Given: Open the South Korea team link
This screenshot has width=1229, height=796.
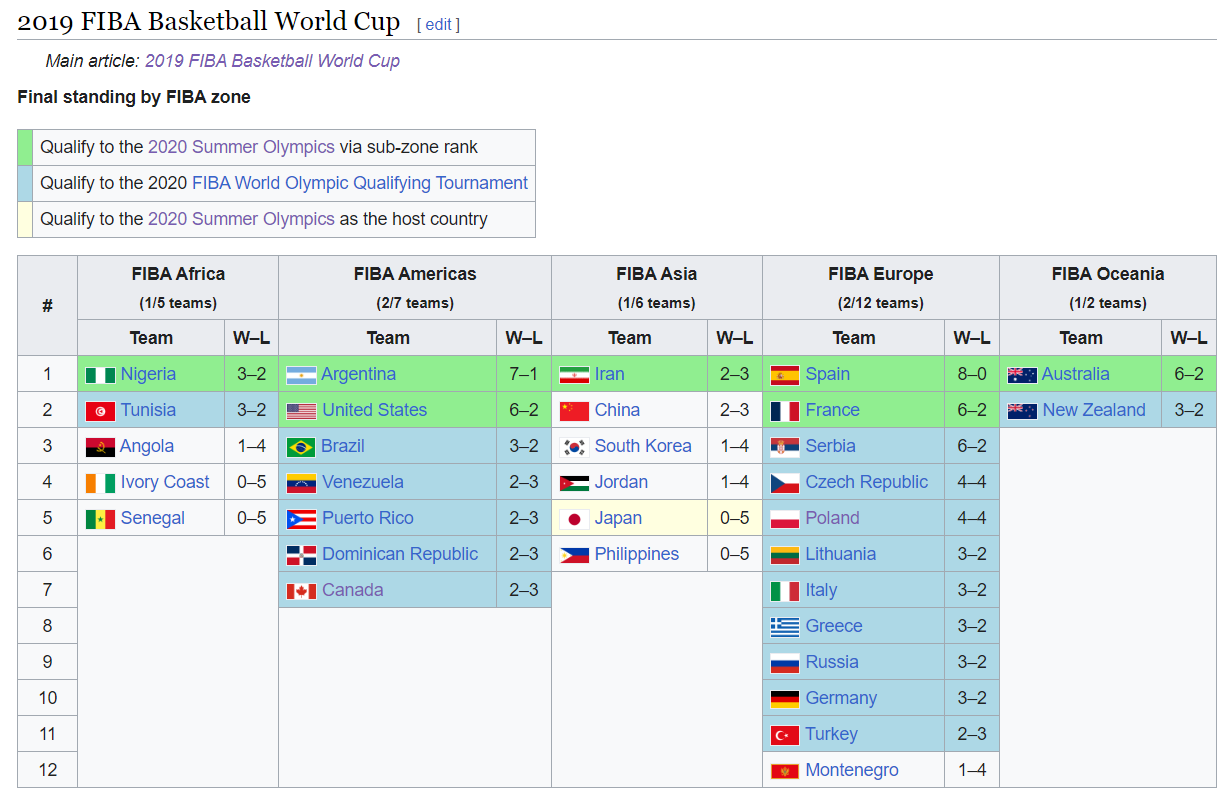Looking at the screenshot, I should click(643, 446).
